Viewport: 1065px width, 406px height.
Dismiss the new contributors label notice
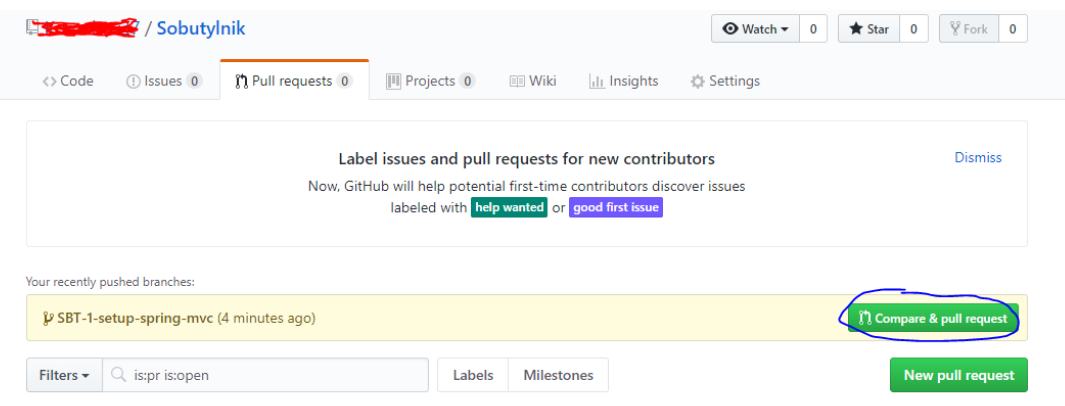pos(978,158)
